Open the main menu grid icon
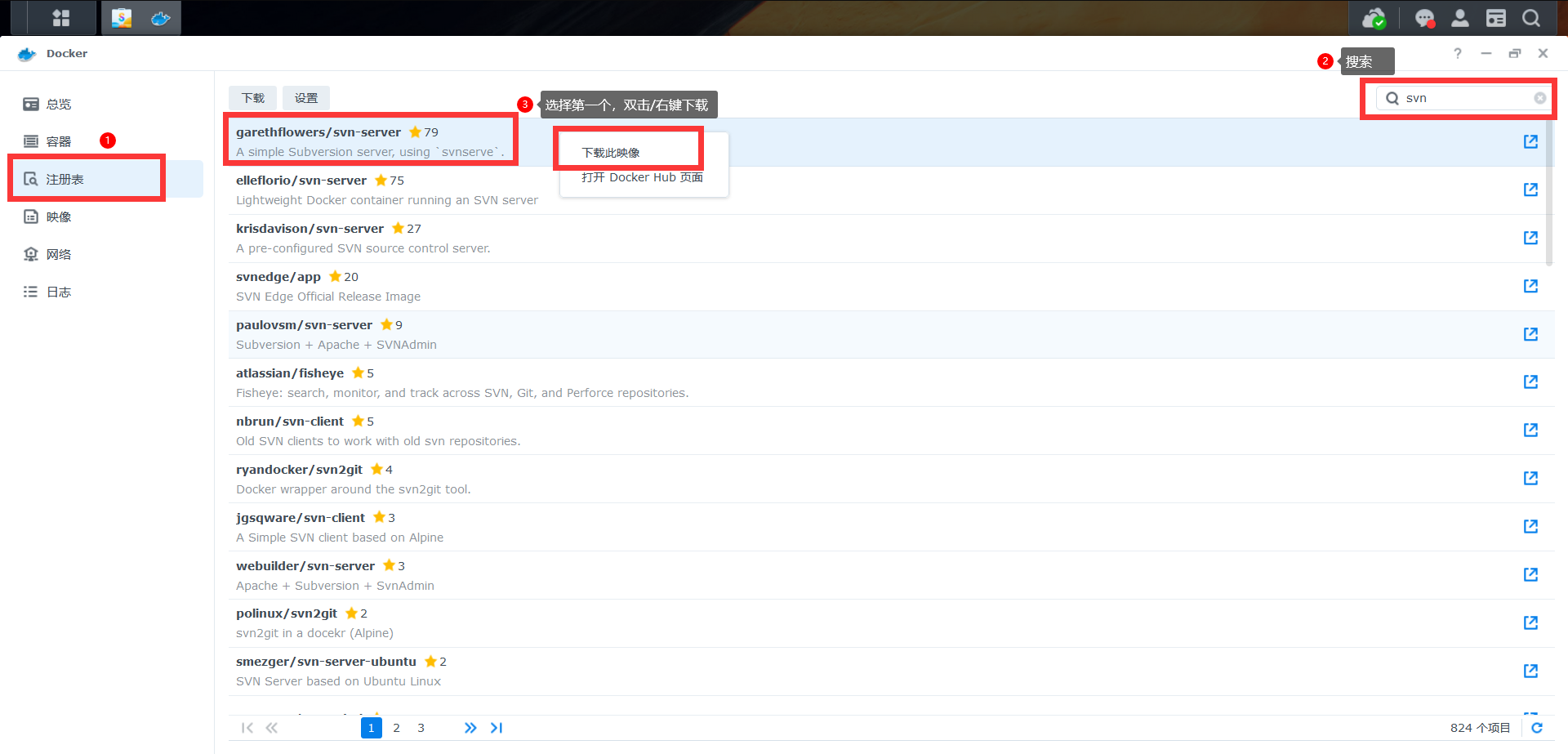 point(60,18)
